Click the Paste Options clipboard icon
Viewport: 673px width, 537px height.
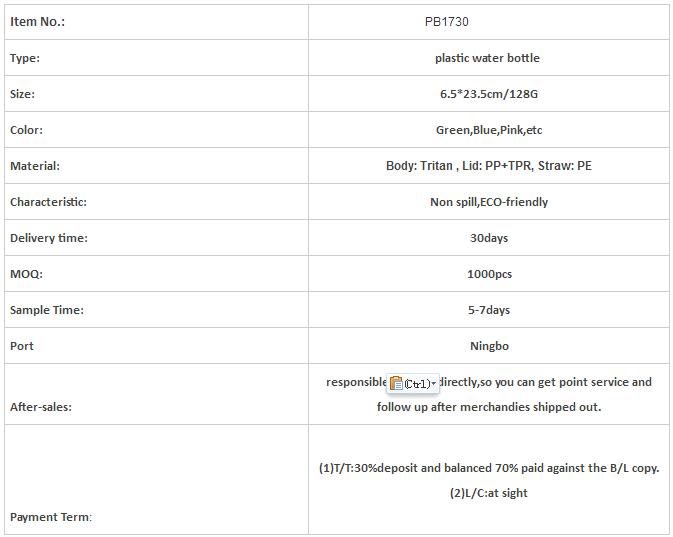pos(397,383)
